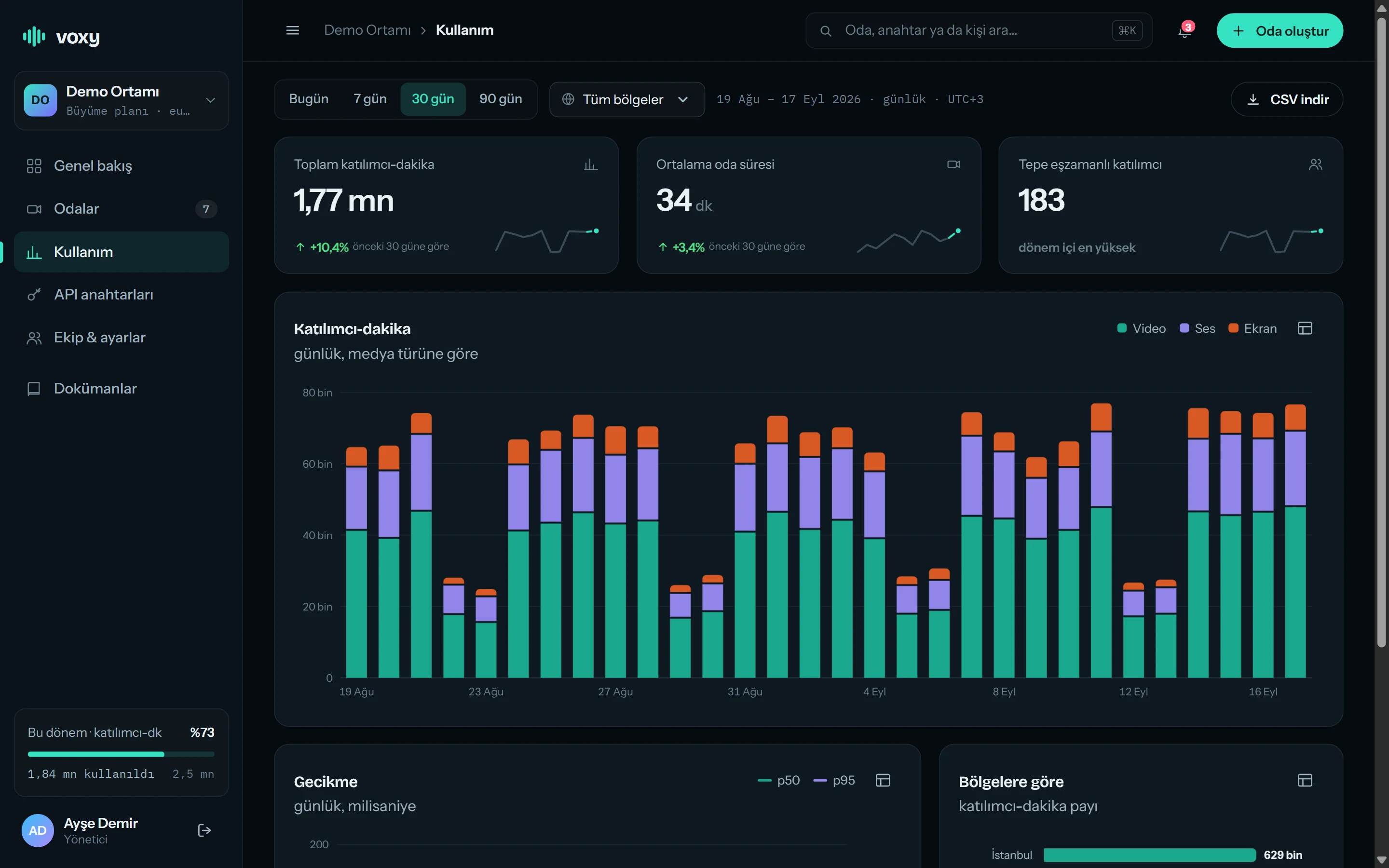Click the AD user avatar
1389x868 pixels.
click(38, 830)
